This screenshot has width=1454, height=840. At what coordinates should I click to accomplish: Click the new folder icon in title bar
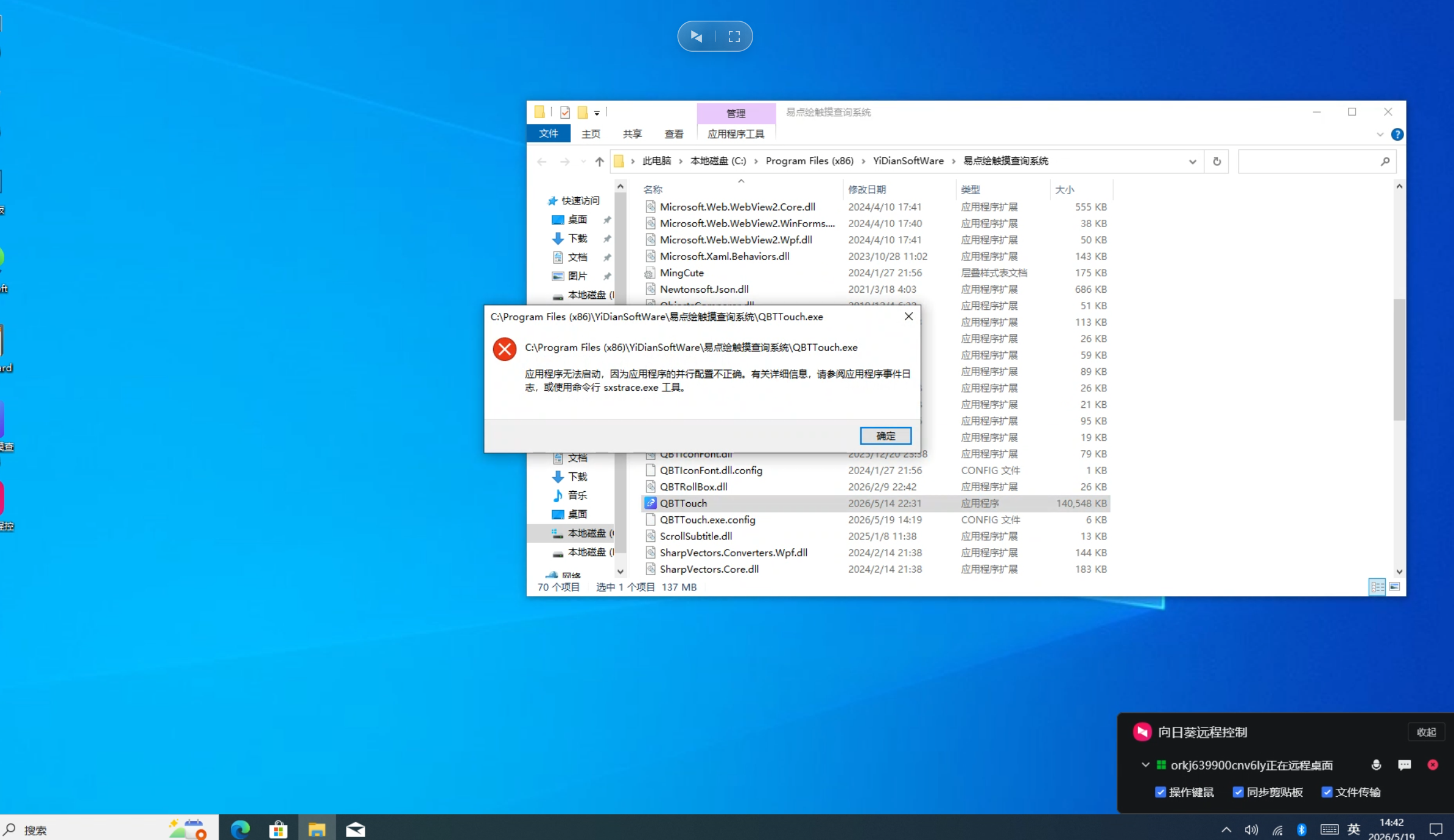click(583, 112)
